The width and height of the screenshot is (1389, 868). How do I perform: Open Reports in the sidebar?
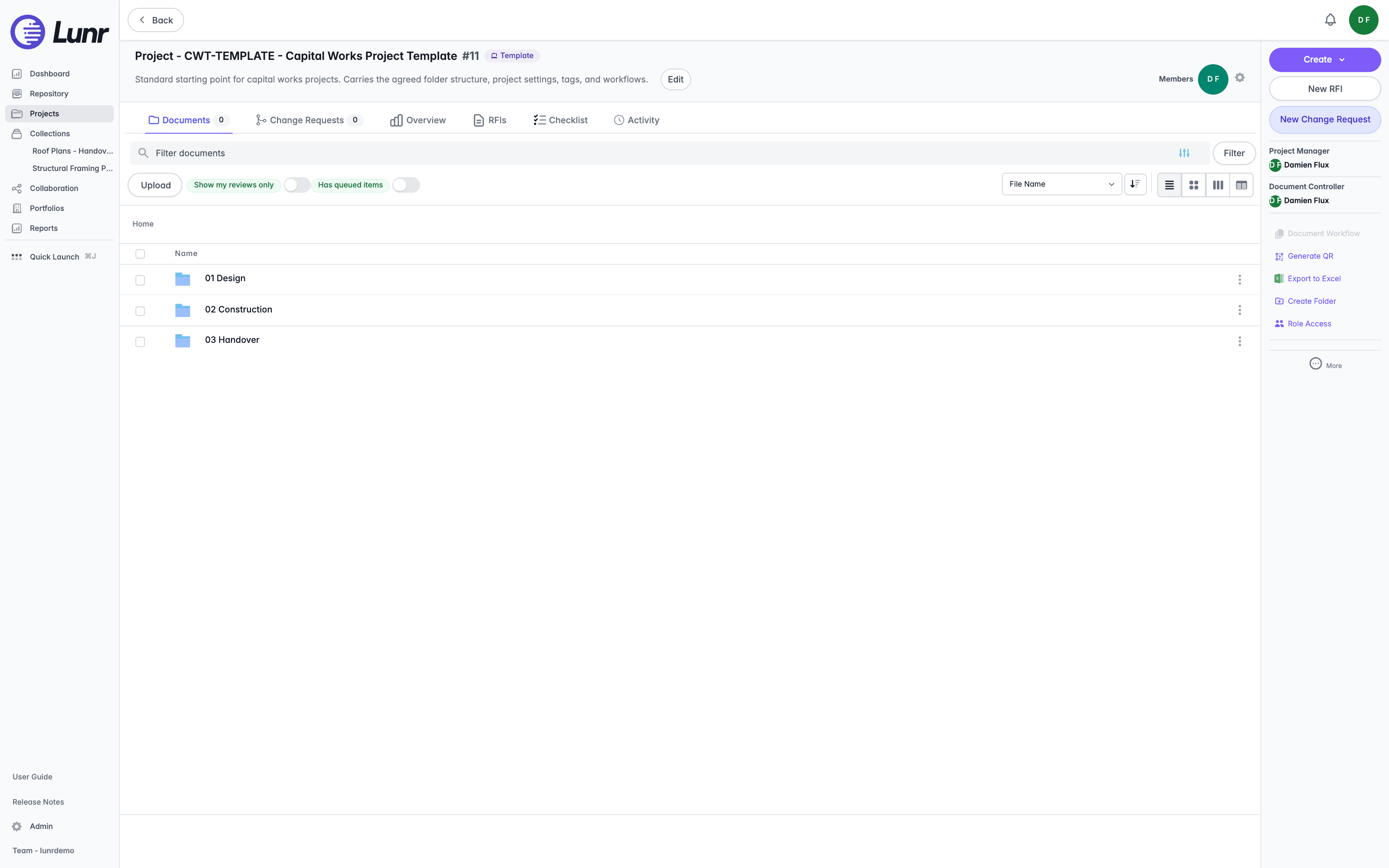59,228
